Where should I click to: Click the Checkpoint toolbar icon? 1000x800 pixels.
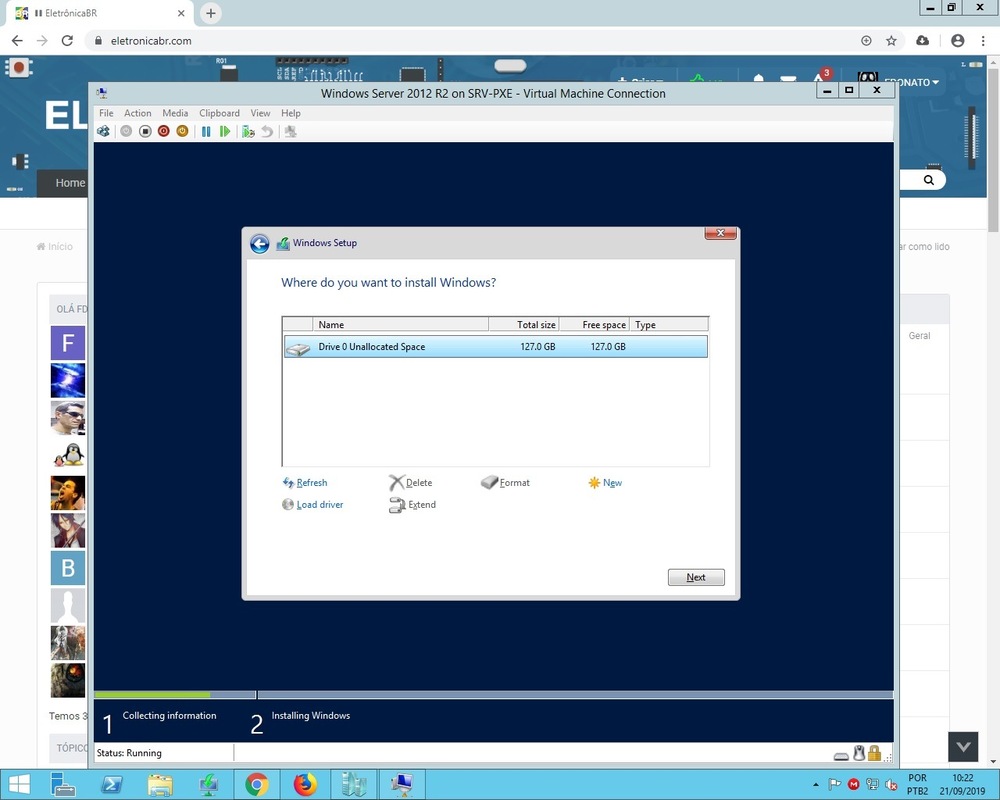click(248, 131)
